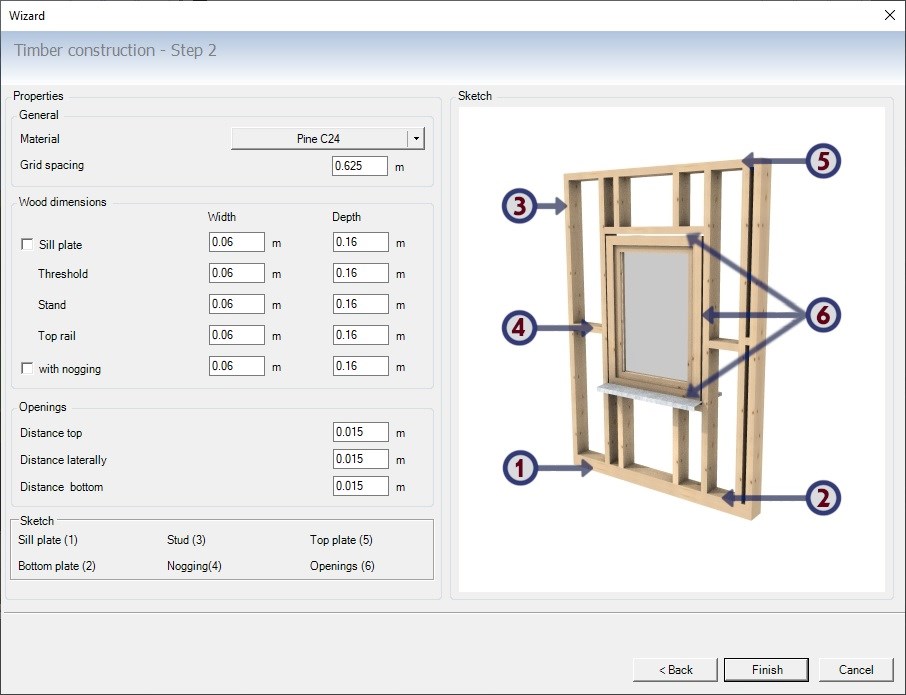
Task: Click the number 4 nogging marker
Action: click(x=521, y=326)
